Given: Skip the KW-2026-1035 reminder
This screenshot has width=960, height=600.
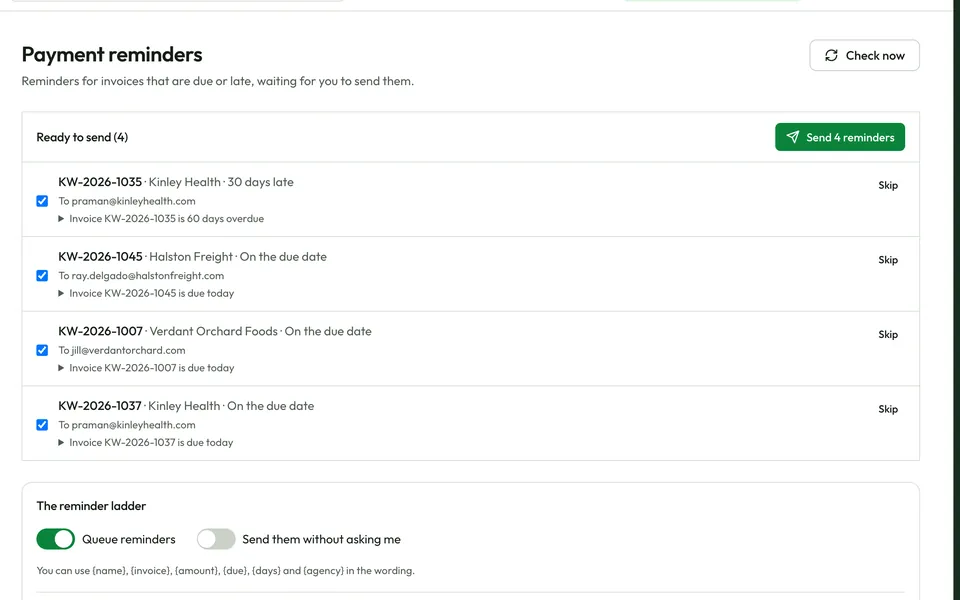Looking at the screenshot, I should click(x=888, y=186).
